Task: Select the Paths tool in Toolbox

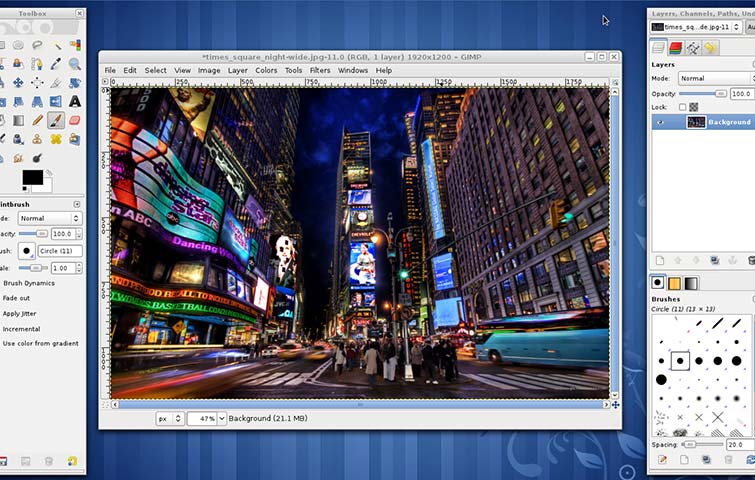Action: pyautogui.click(x=37, y=64)
